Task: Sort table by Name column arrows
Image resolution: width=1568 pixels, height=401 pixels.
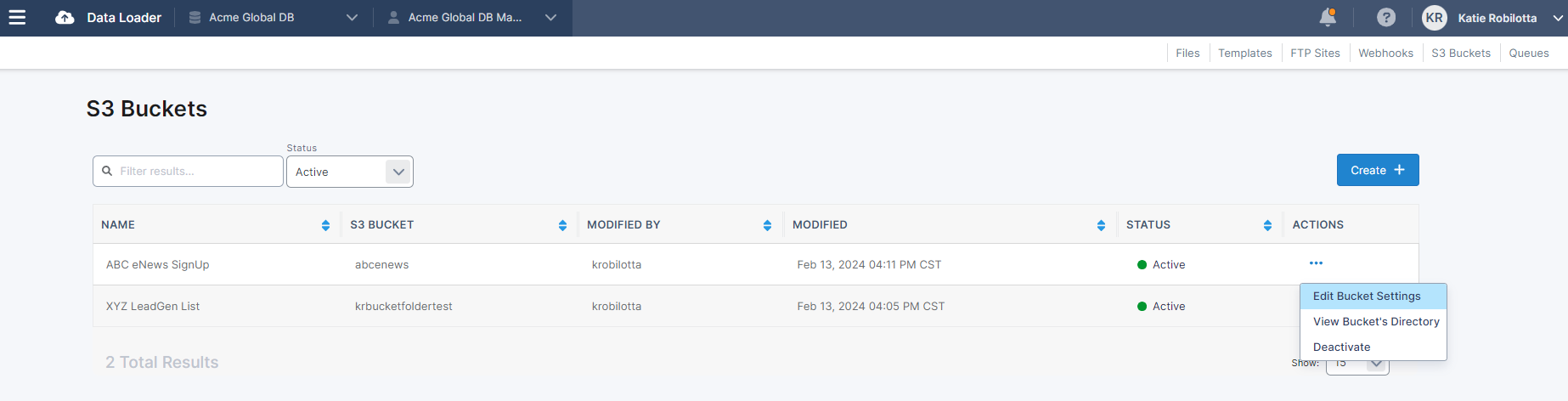Action: pos(325,225)
